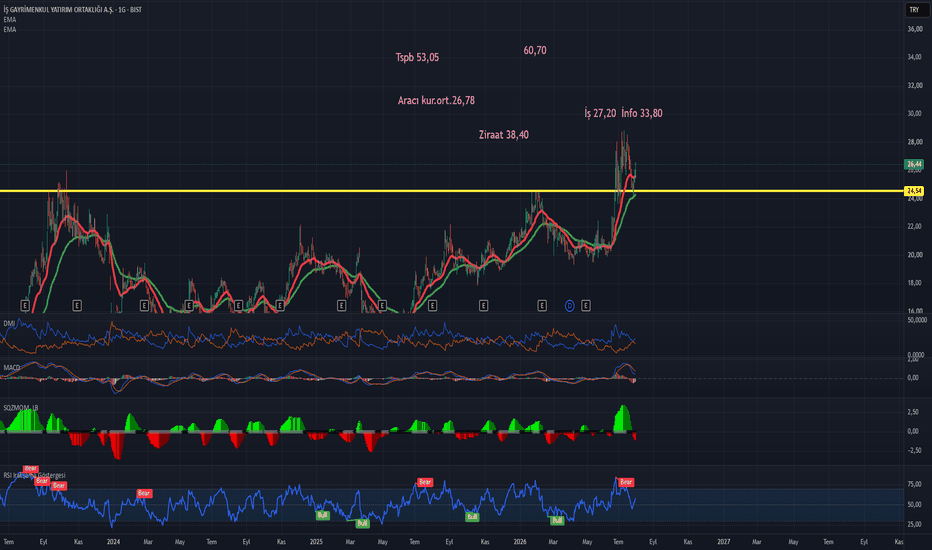932x550 pixels.
Task: Select the leftmost earnings E marker on the chart
Action: [x=25, y=306]
